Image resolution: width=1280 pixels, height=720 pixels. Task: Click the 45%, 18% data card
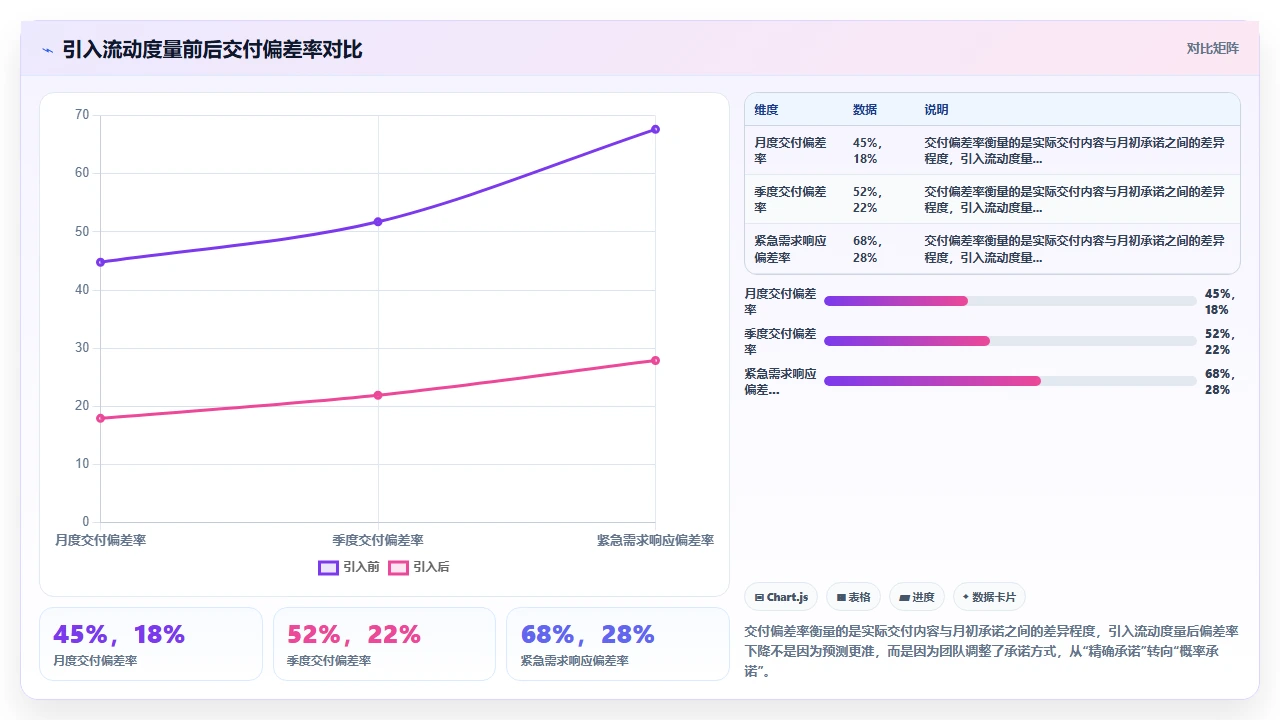(x=151, y=644)
